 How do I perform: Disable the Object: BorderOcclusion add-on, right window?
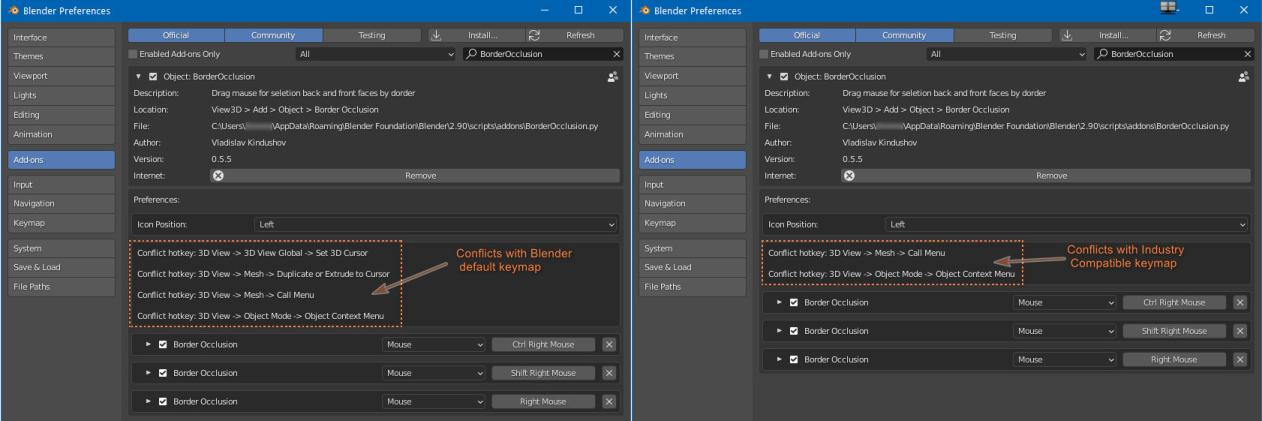point(784,76)
